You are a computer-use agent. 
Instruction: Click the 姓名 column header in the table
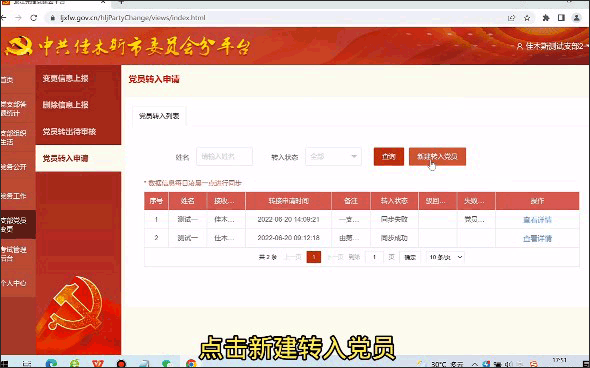tap(187, 201)
